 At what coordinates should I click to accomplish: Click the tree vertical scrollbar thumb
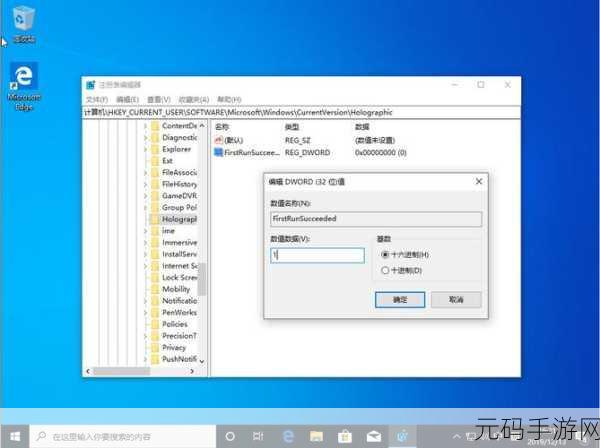(202, 279)
